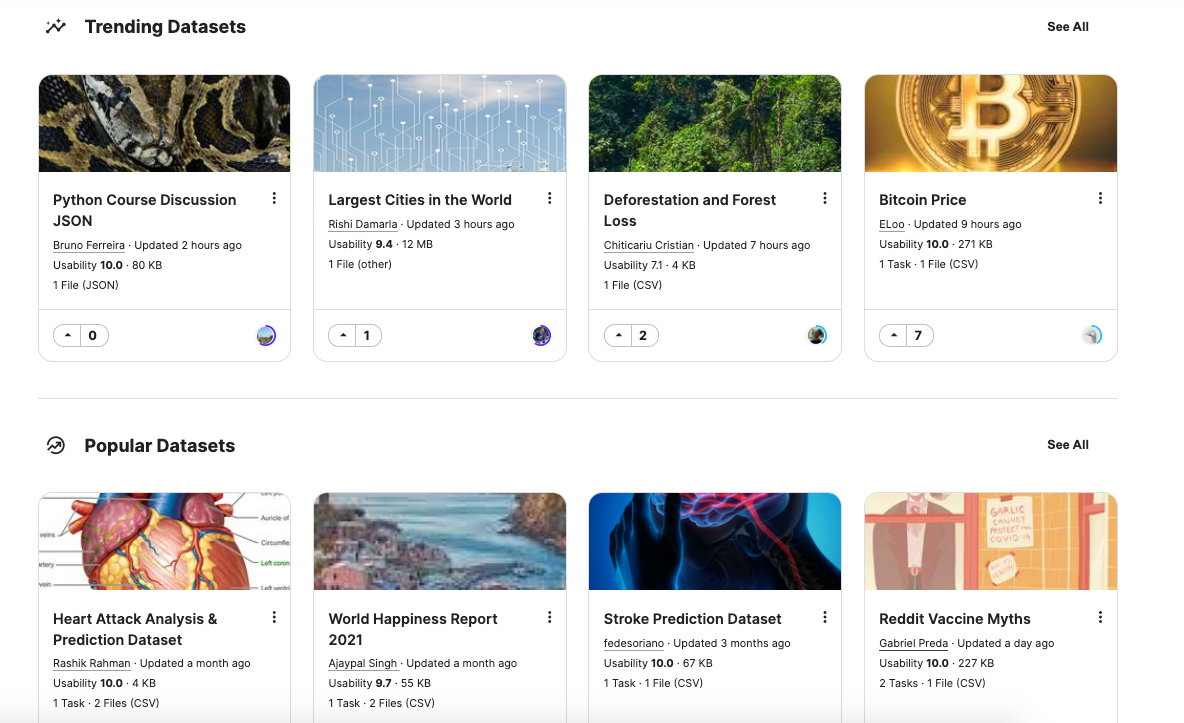Click the Popular Datasets section icon
The width and height of the screenshot is (1184, 723).
(56, 446)
